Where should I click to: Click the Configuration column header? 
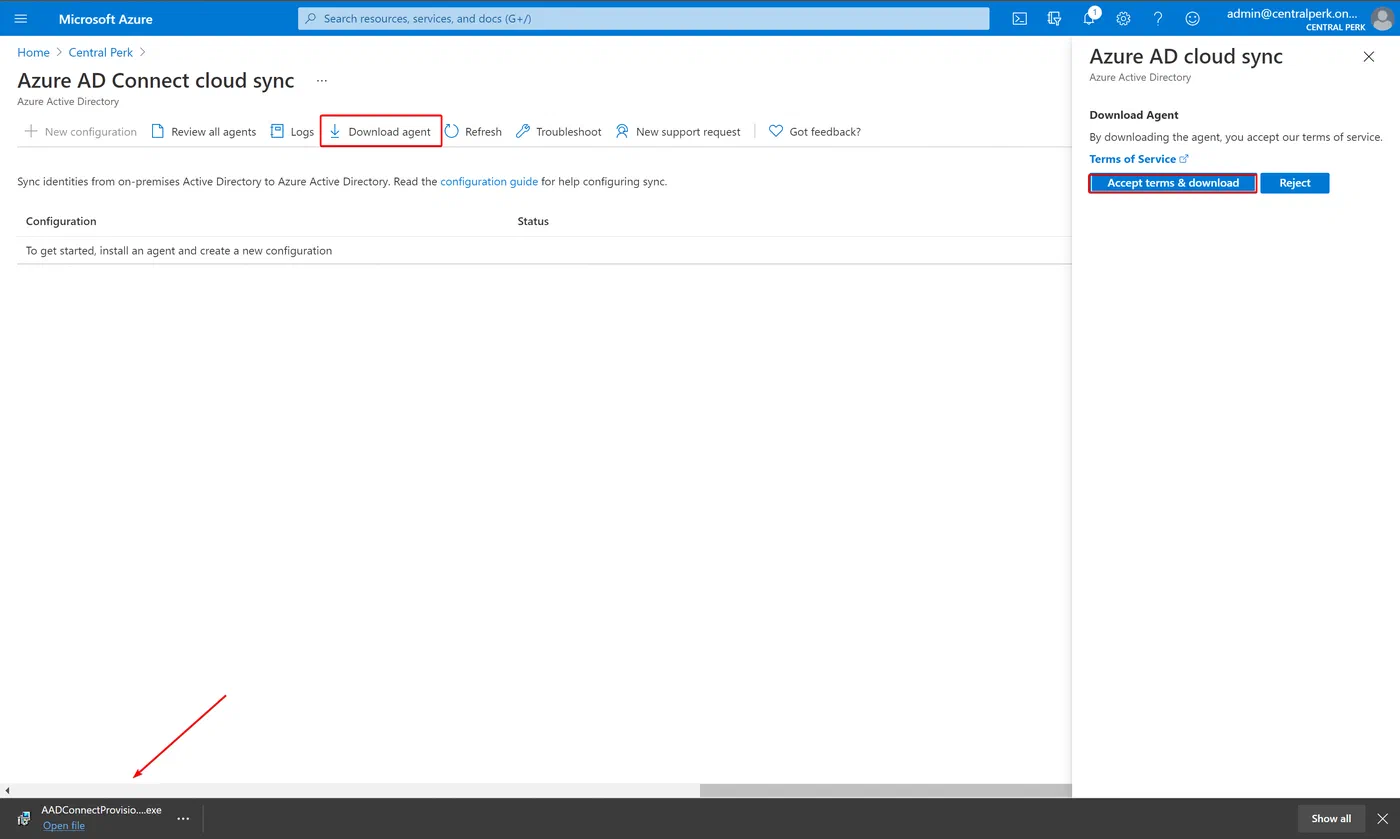[61, 221]
